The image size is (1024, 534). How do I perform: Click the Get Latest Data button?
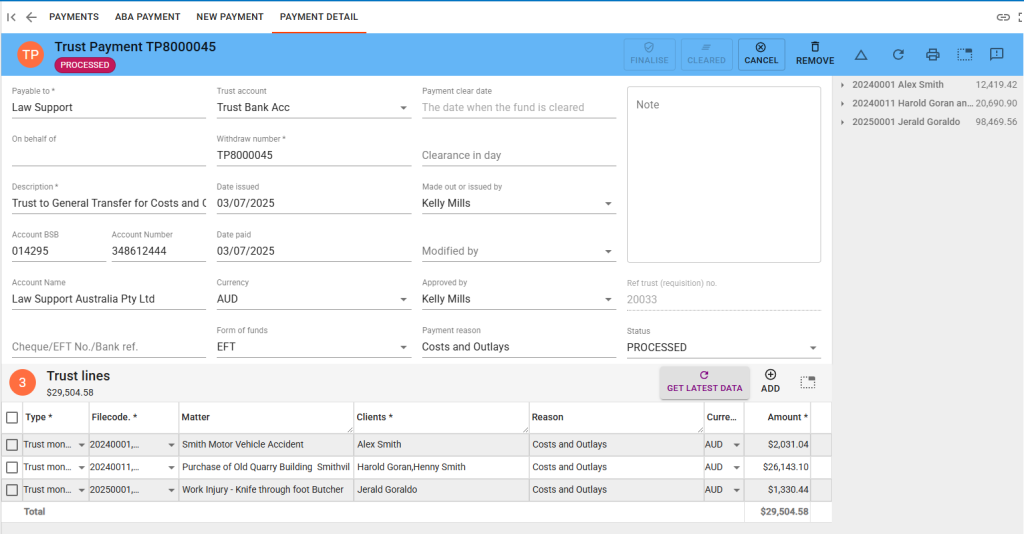click(704, 382)
